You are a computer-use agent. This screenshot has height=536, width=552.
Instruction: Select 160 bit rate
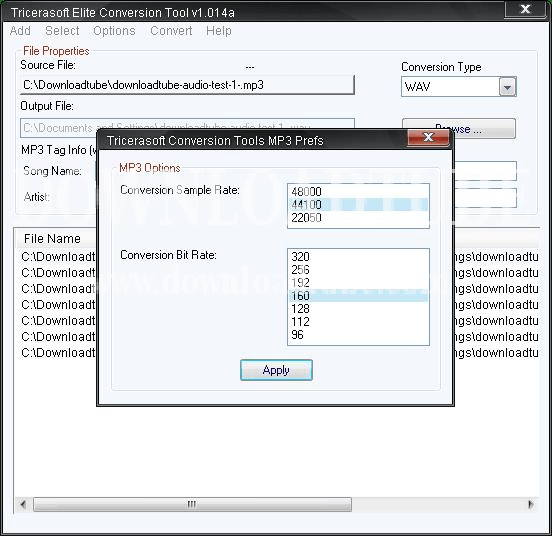point(358,296)
